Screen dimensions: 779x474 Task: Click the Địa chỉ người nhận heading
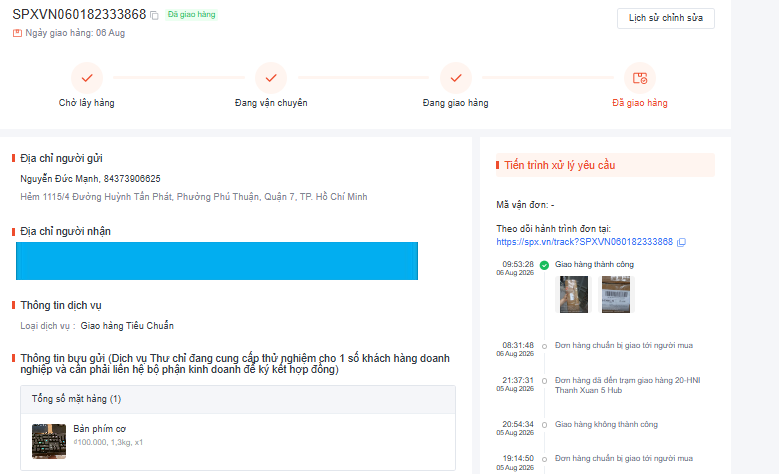pos(65,232)
